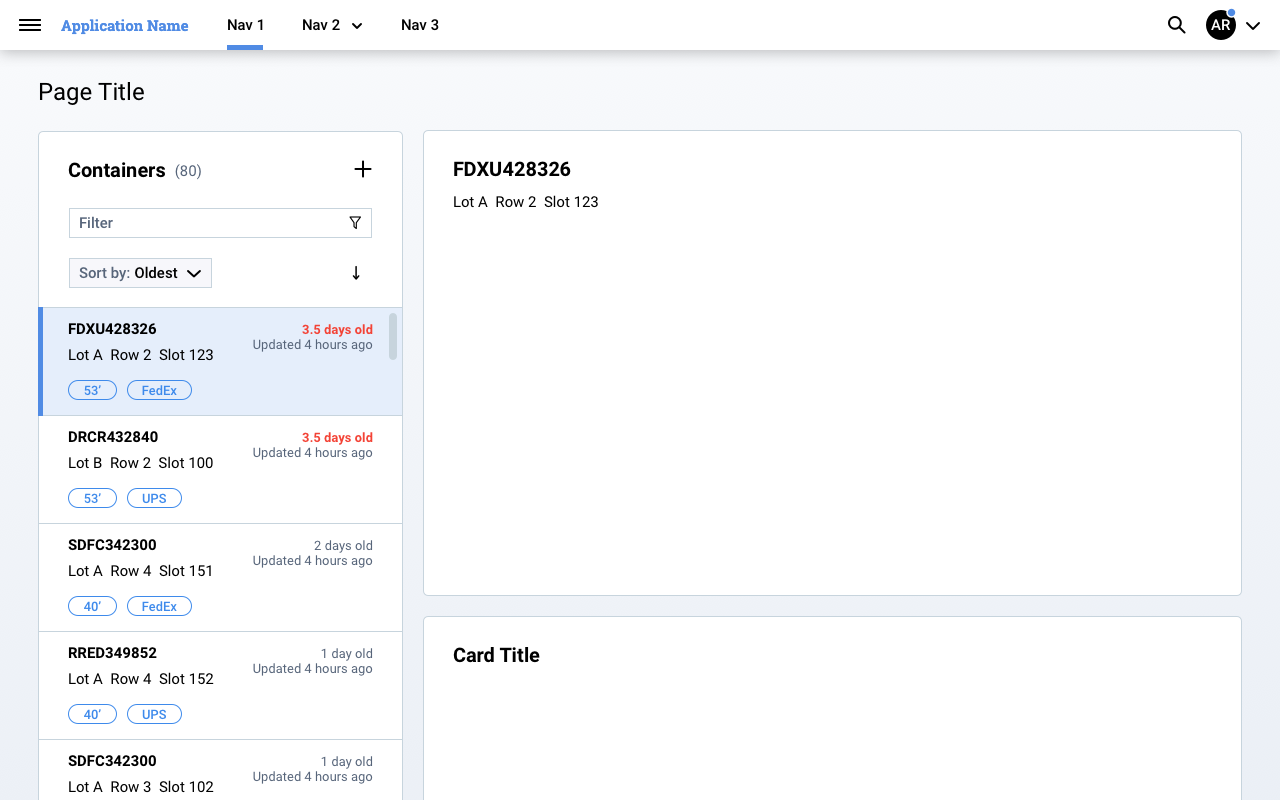Click the add container plus icon
This screenshot has height=800, width=1280.
point(363,170)
